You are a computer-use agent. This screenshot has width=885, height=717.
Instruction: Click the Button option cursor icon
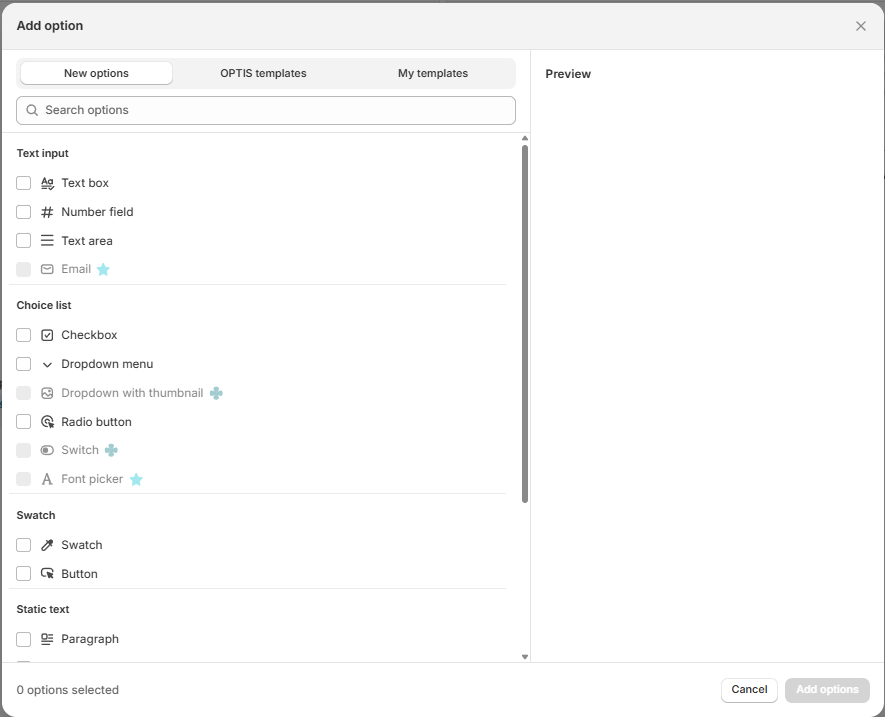pyautogui.click(x=47, y=574)
